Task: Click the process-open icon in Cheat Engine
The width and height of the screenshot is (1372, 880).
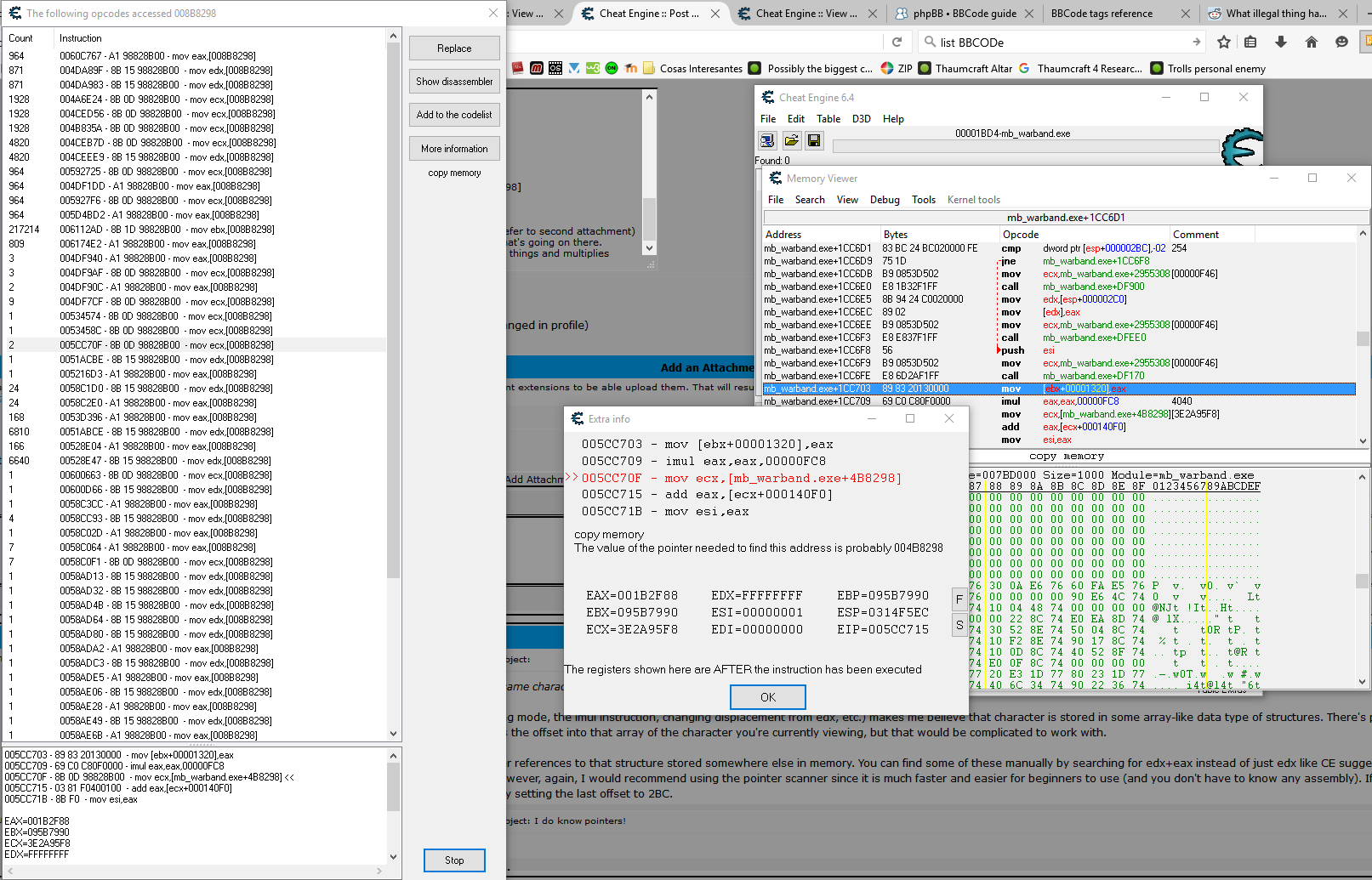Action: [767, 140]
